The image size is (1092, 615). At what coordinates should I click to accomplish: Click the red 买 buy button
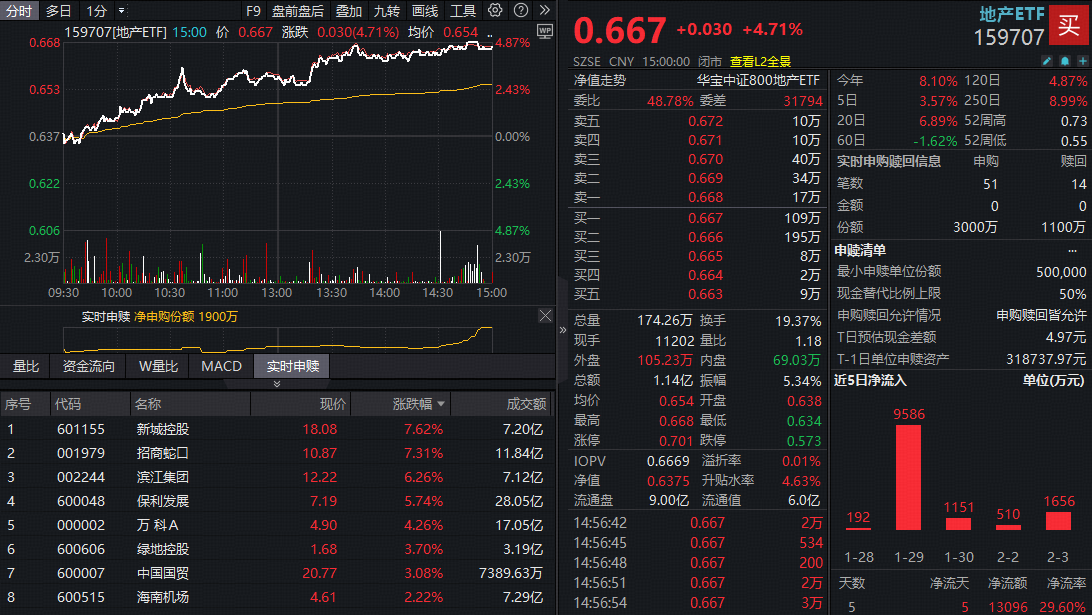coord(1070,26)
